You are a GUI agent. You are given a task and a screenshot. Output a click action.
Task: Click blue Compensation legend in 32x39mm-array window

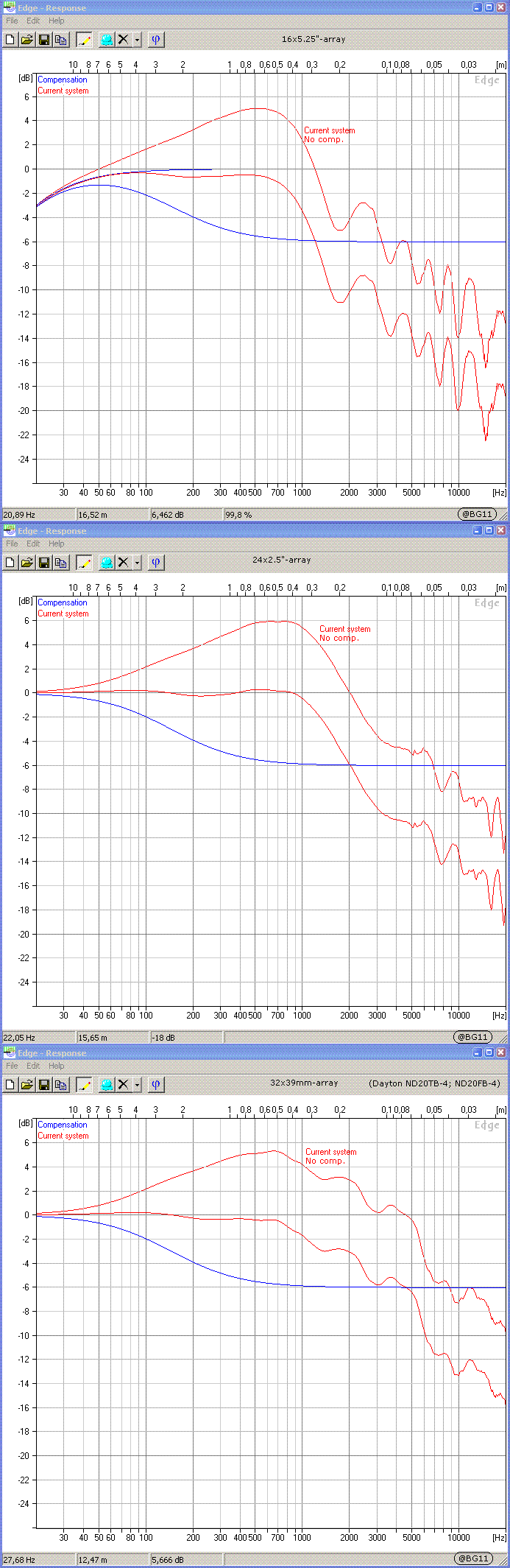pos(63,1125)
